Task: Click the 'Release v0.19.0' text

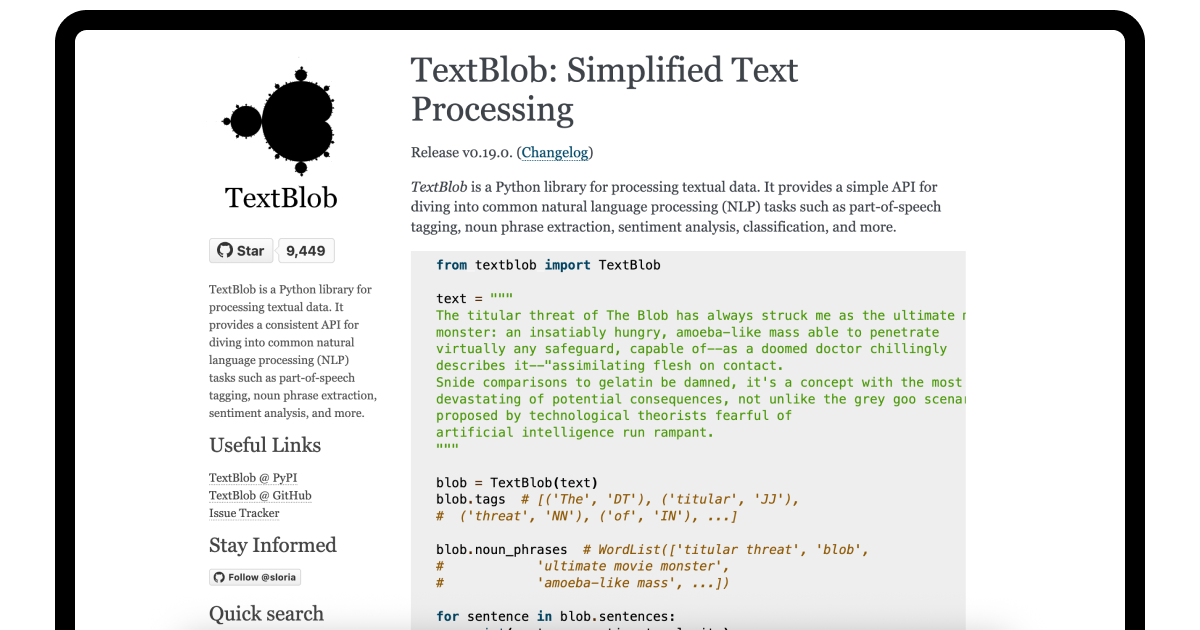Action: tap(461, 152)
